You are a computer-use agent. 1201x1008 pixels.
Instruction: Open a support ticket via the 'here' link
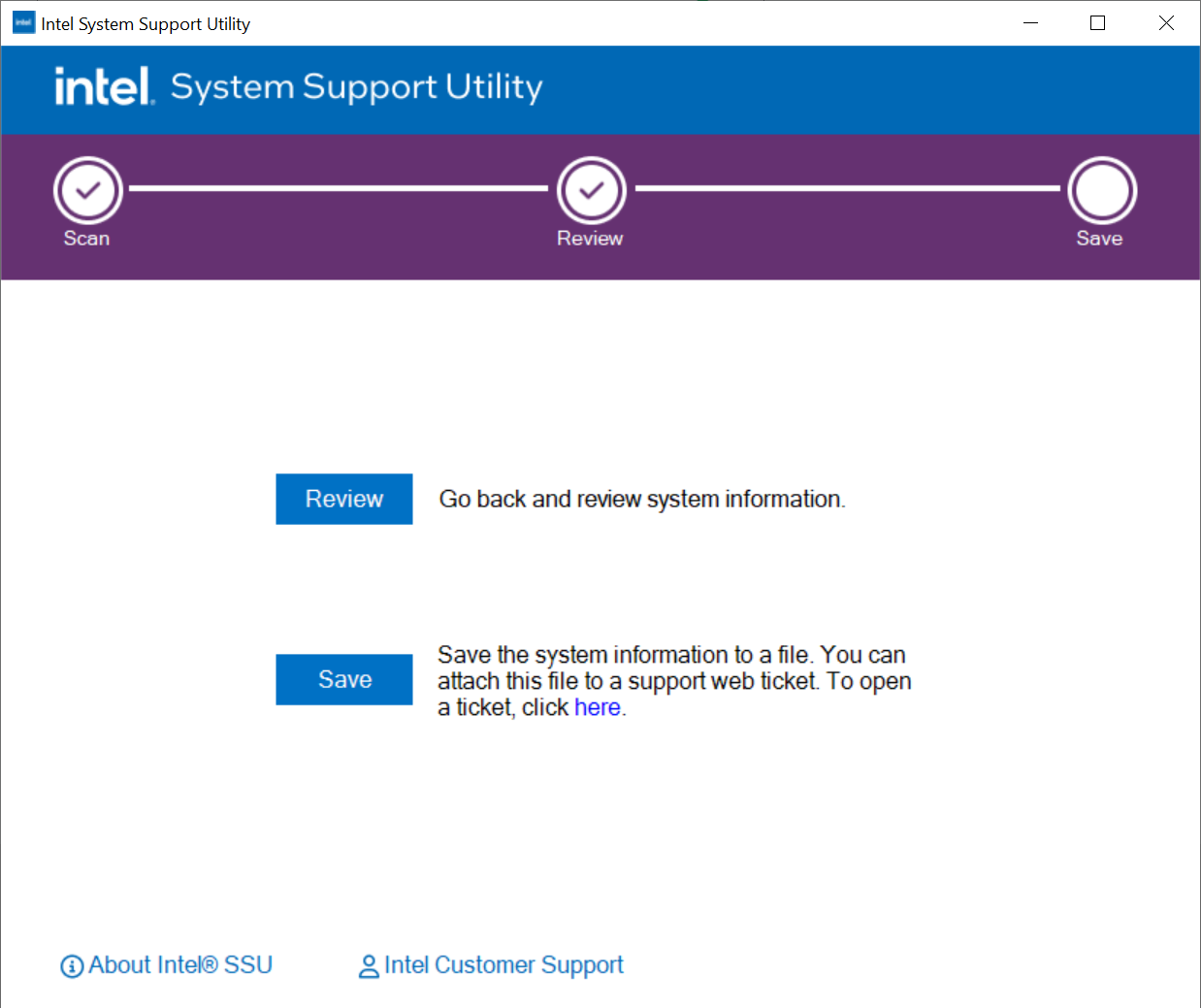598,707
